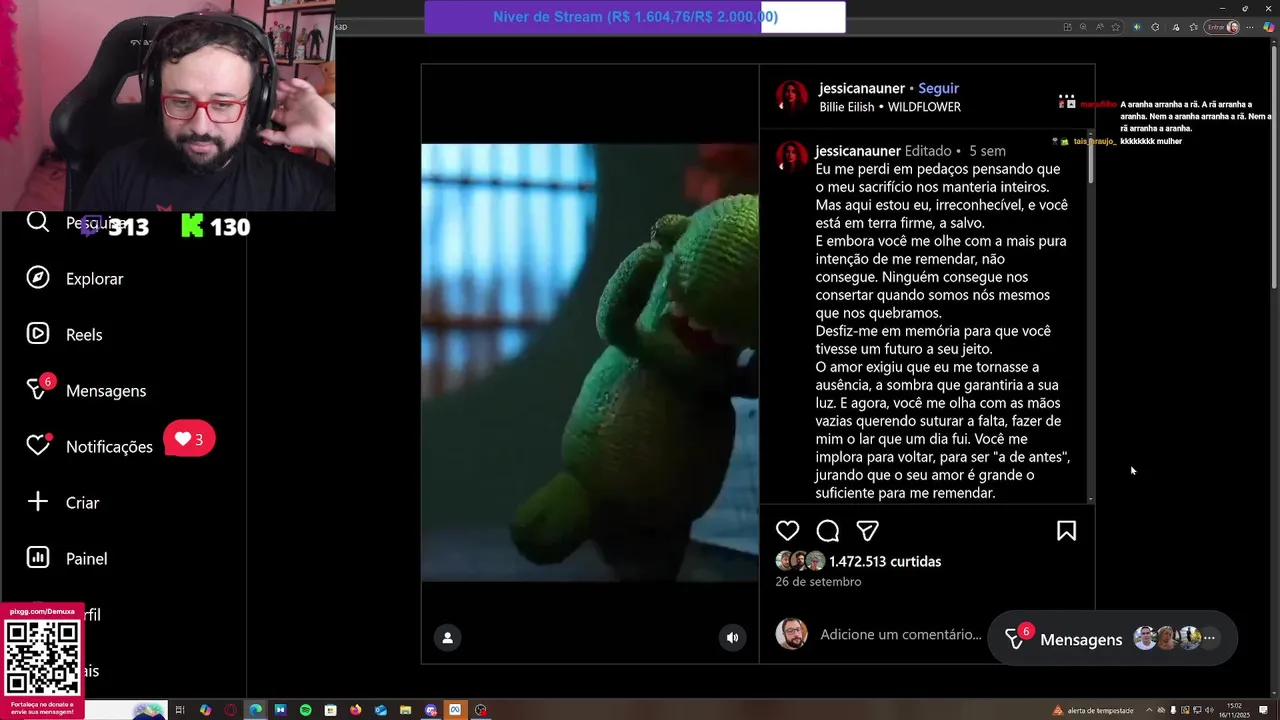Open Task View in the taskbar
This screenshot has height=720, width=1280.
[180, 710]
